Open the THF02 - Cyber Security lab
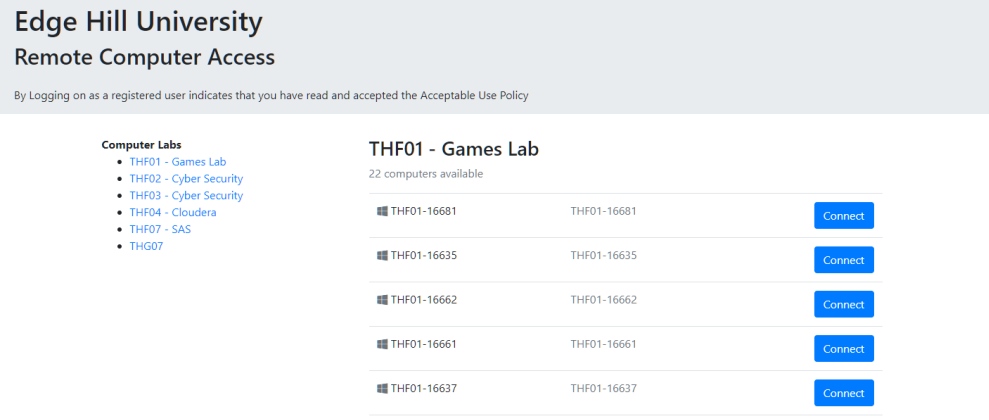 (x=186, y=178)
